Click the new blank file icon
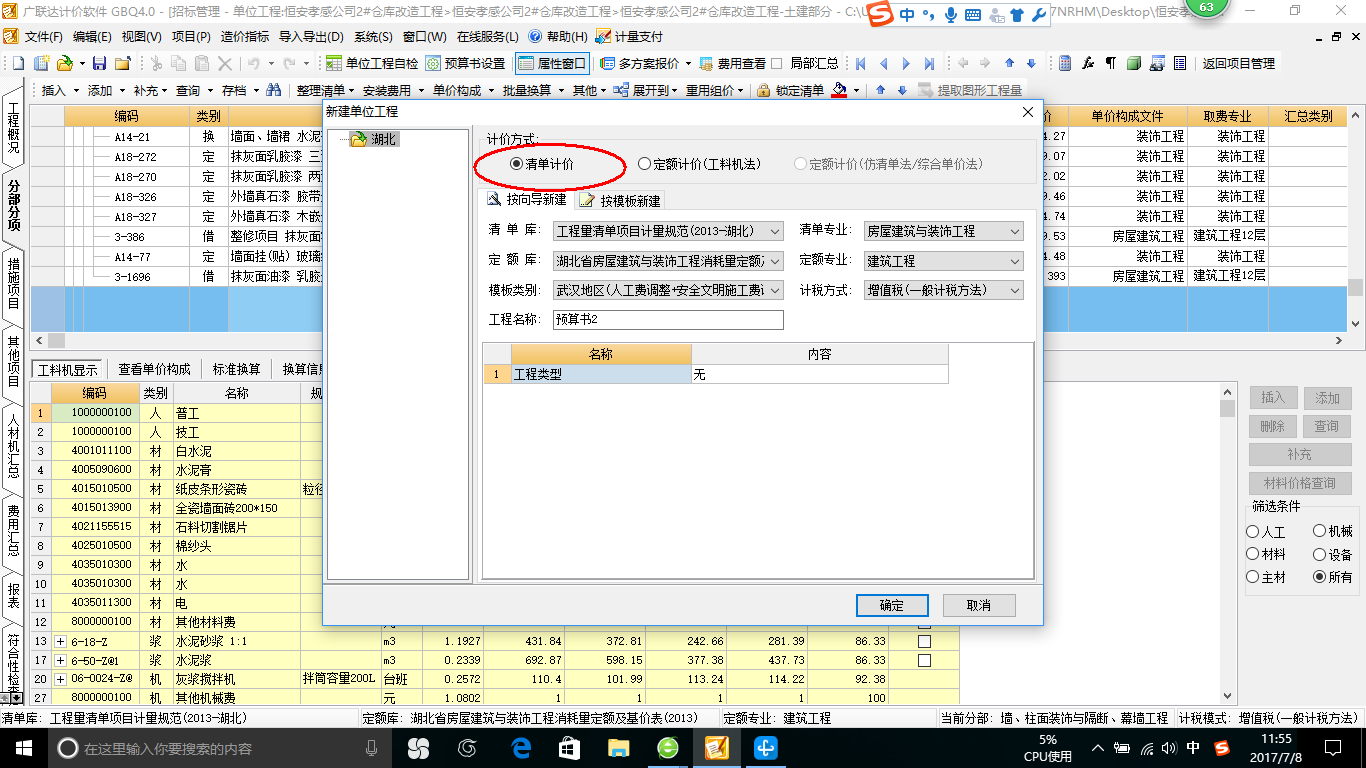Screen dimensions: 1366x768 click(18, 63)
